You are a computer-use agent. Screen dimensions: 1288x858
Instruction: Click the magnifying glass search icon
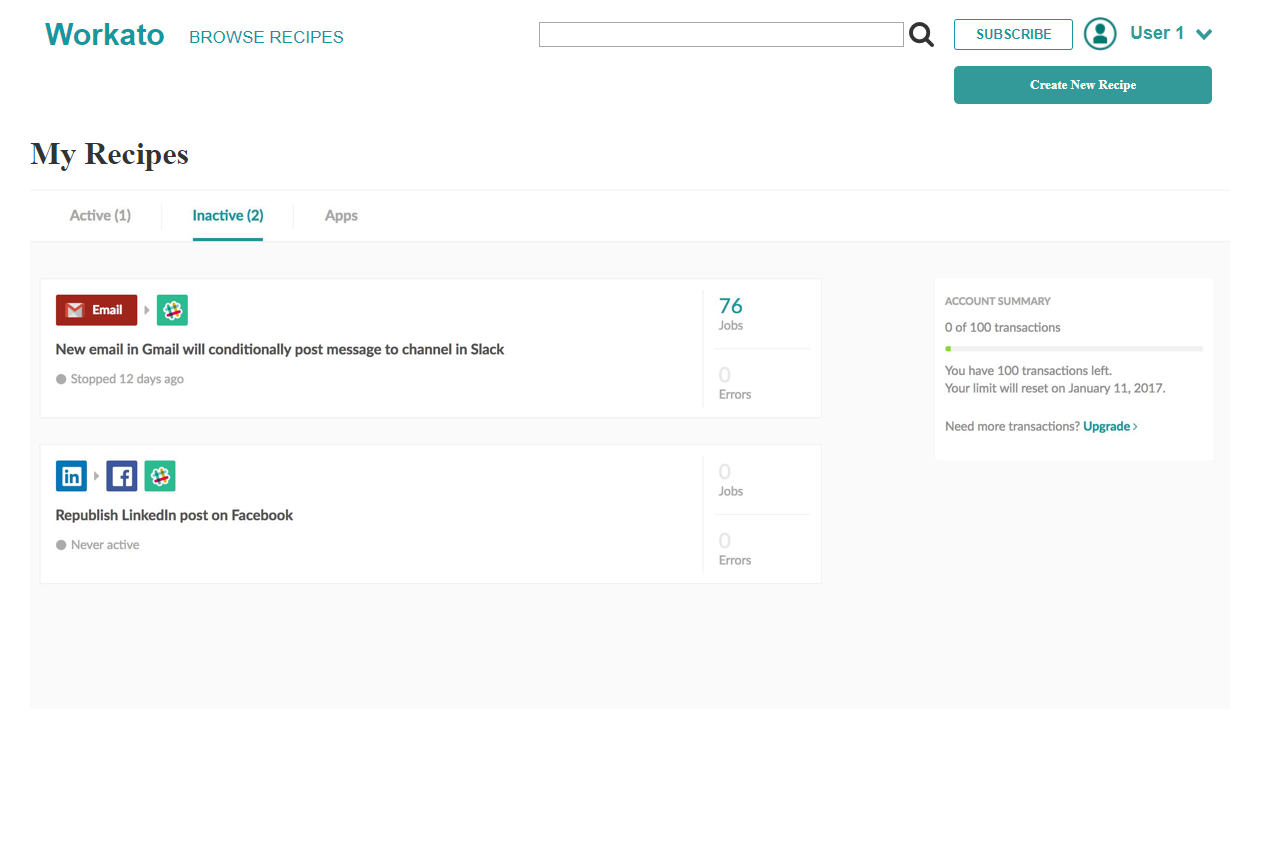click(x=921, y=35)
